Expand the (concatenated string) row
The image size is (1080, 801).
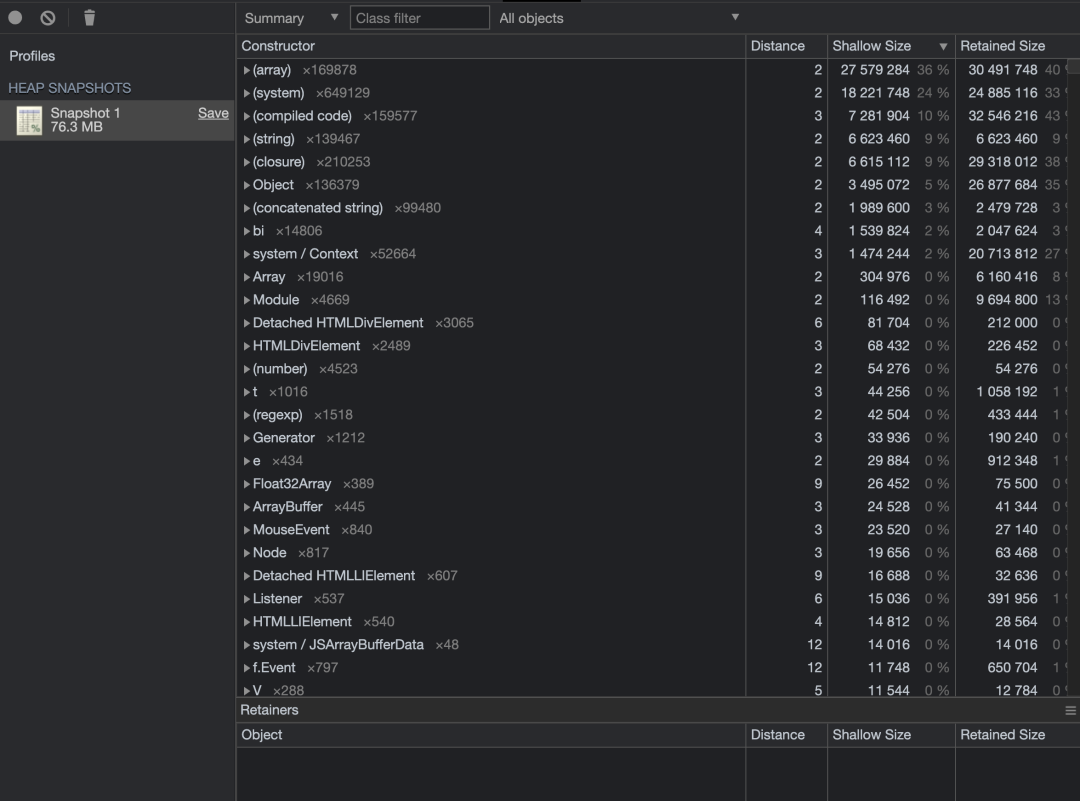tap(247, 208)
